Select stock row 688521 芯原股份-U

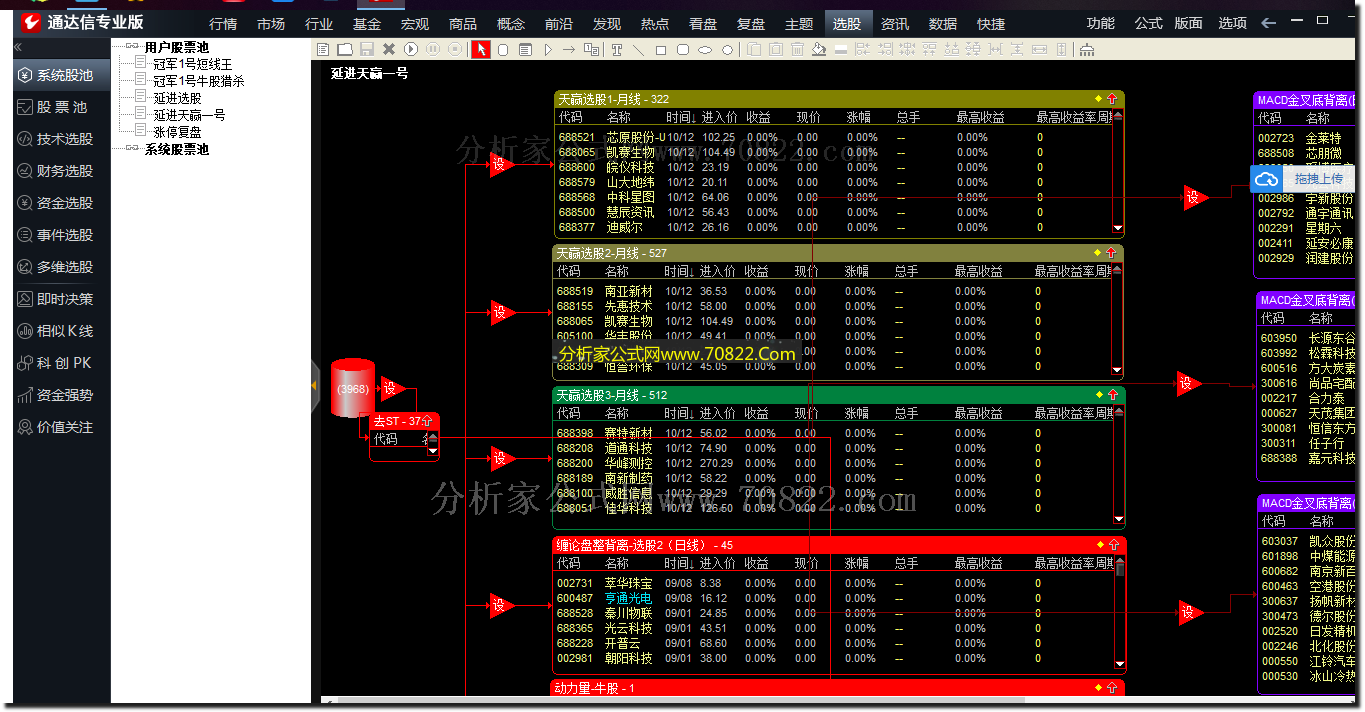point(835,137)
